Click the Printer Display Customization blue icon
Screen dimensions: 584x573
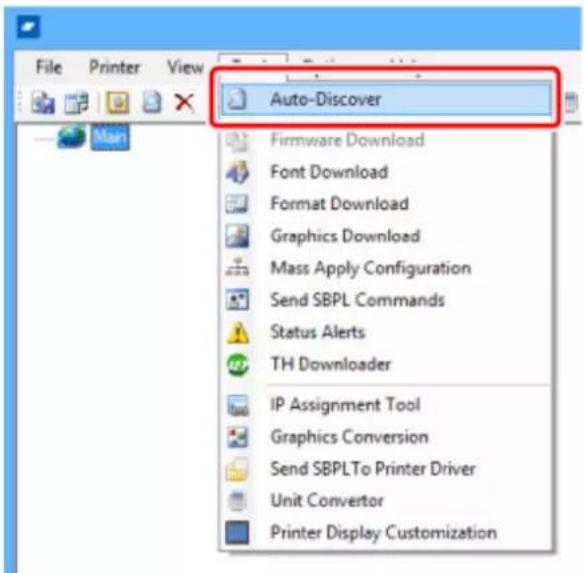[237, 533]
